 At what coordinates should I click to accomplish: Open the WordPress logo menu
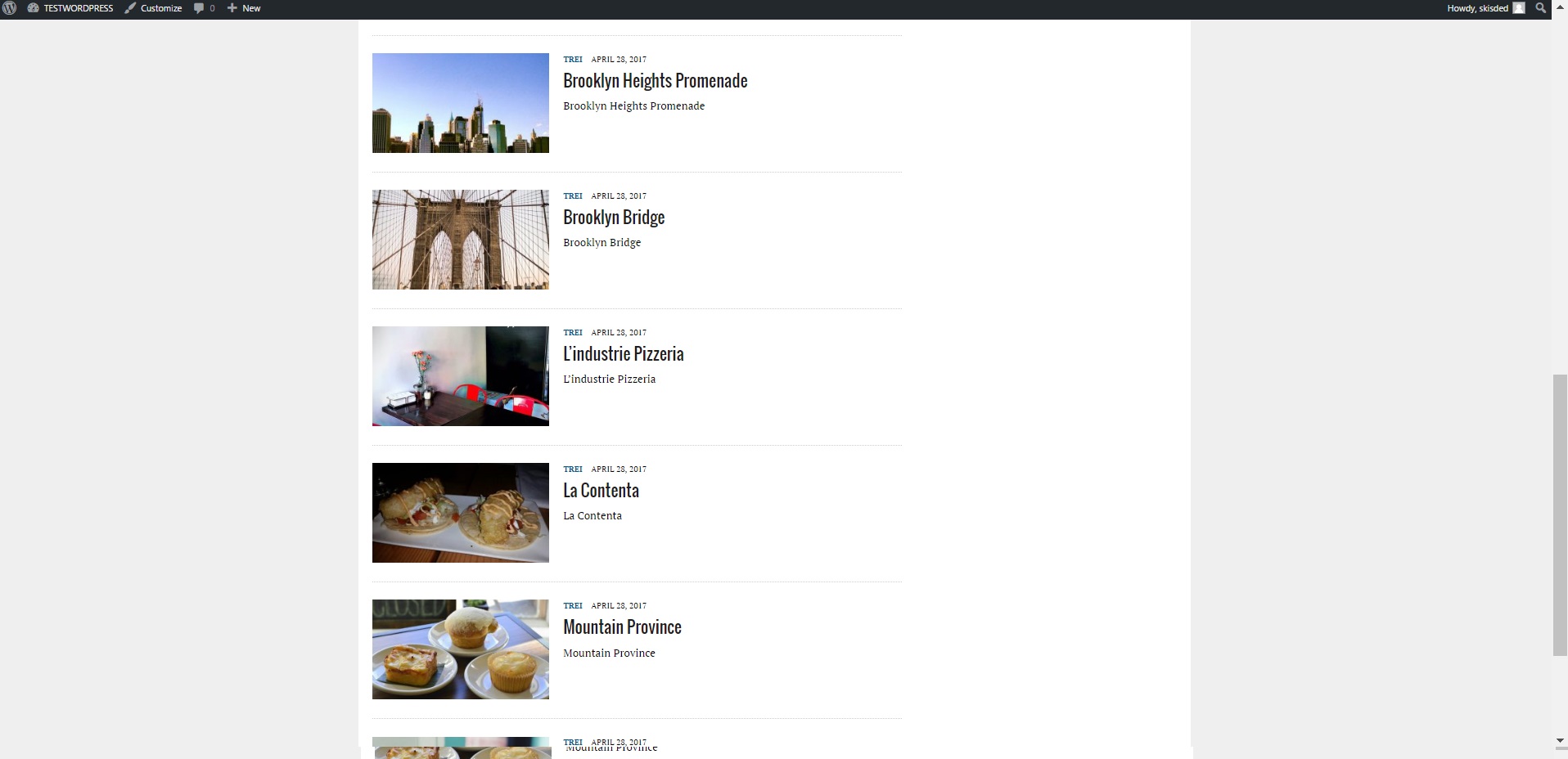click(10, 8)
